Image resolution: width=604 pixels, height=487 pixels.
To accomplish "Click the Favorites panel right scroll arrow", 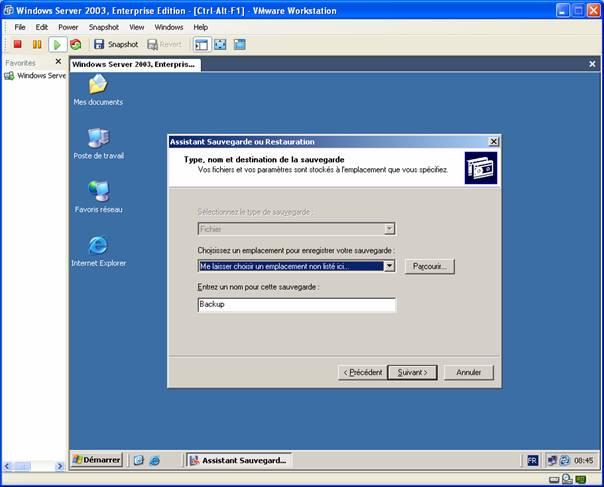I will pyautogui.click(x=60, y=466).
